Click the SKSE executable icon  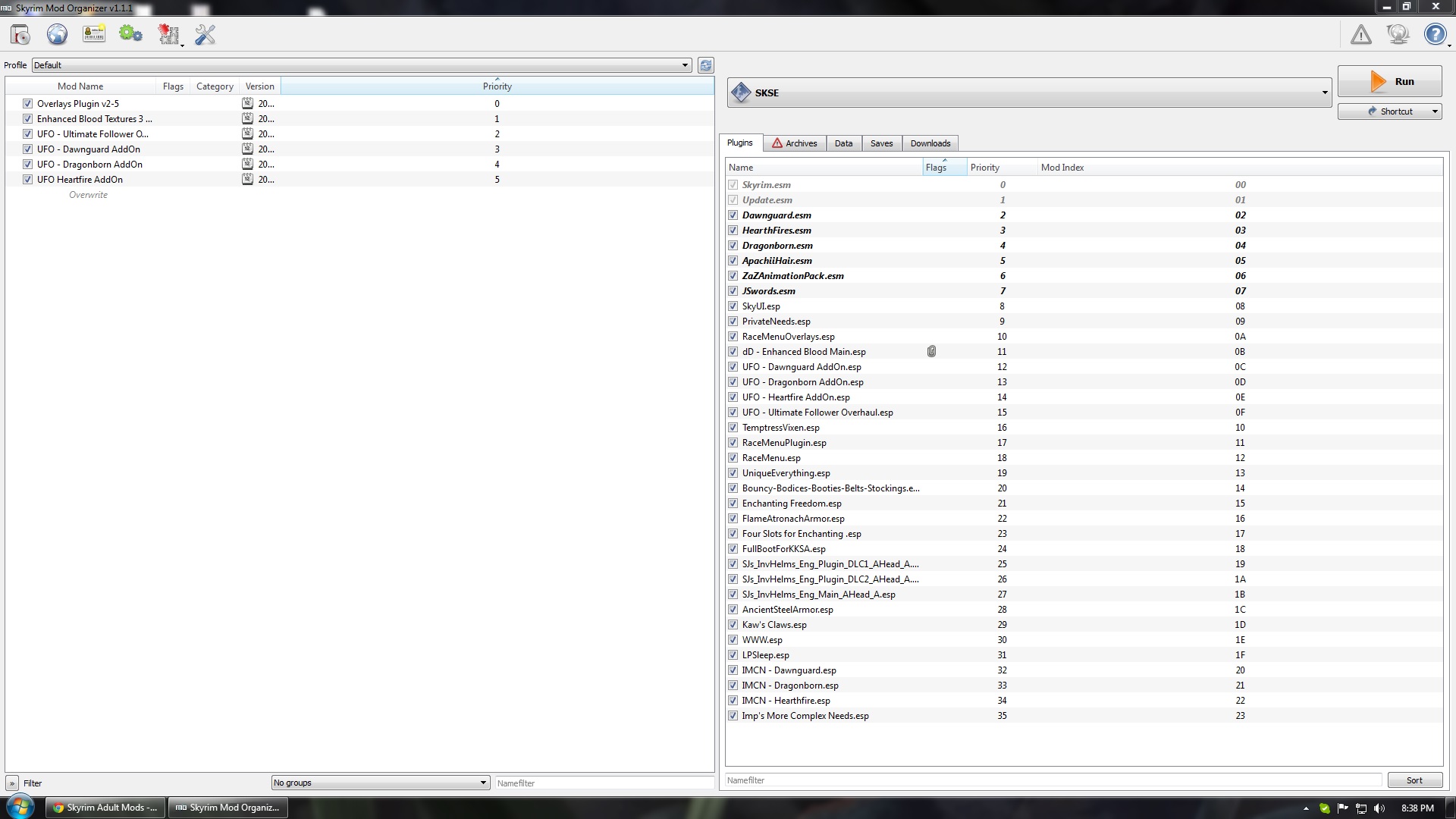741,93
